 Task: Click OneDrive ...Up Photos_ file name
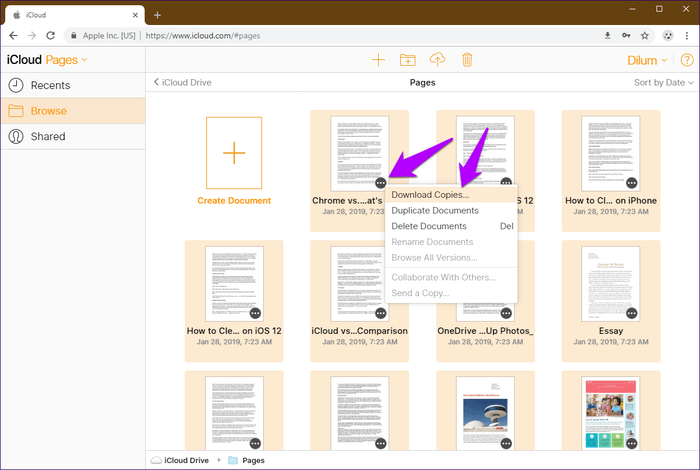[485, 331]
